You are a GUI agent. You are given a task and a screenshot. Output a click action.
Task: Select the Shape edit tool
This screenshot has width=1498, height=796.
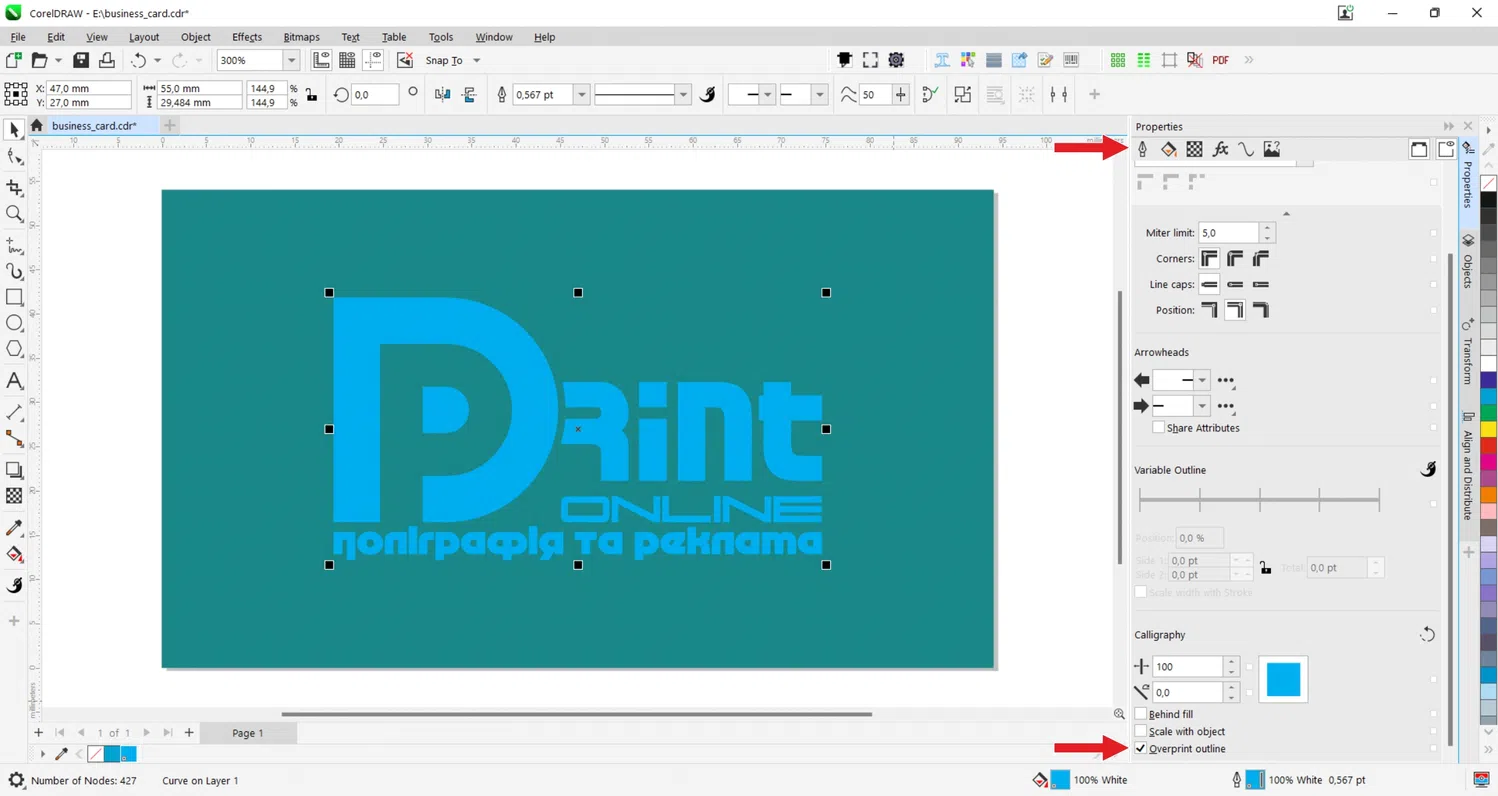pyautogui.click(x=14, y=157)
